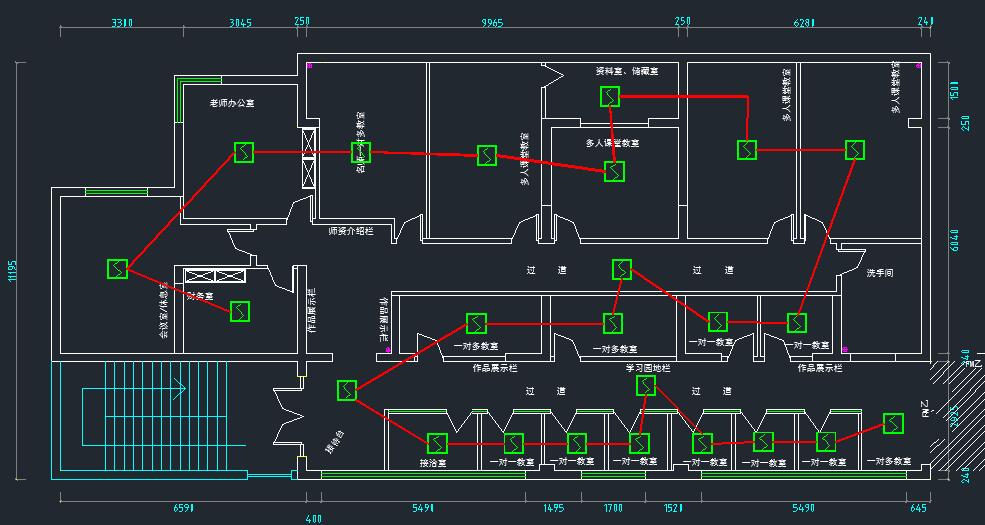Click the detector symbol in the top-right corner room
Image resolution: width=985 pixels, height=525 pixels.
[854, 150]
